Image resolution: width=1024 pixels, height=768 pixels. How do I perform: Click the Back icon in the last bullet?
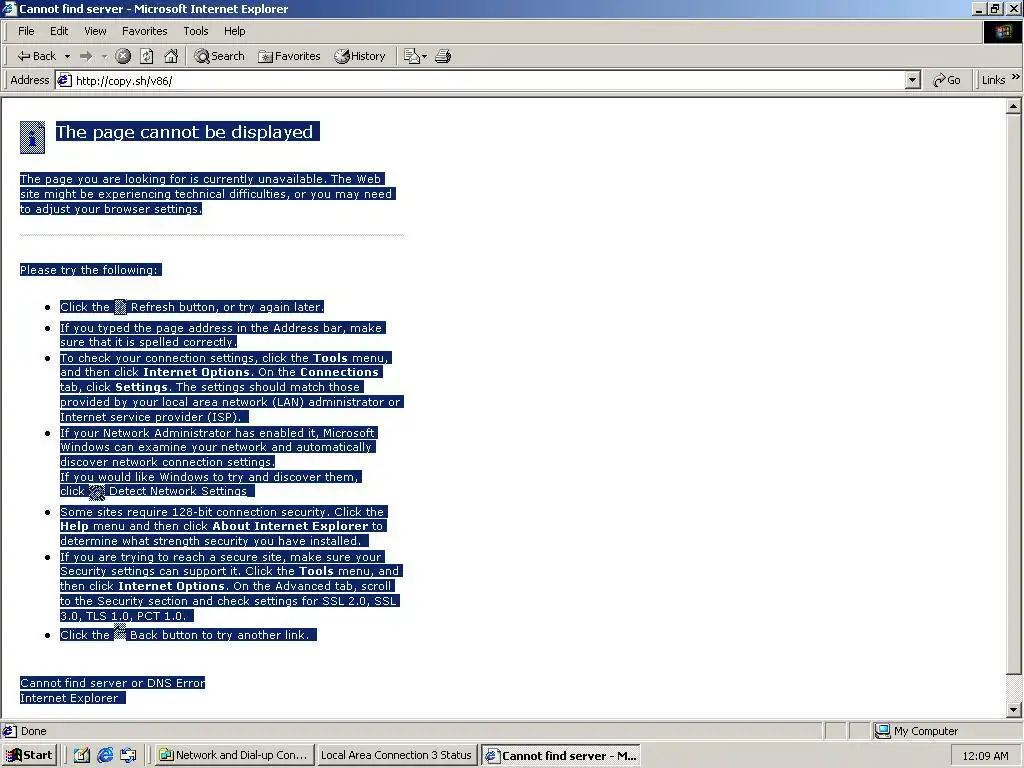pos(120,632)
